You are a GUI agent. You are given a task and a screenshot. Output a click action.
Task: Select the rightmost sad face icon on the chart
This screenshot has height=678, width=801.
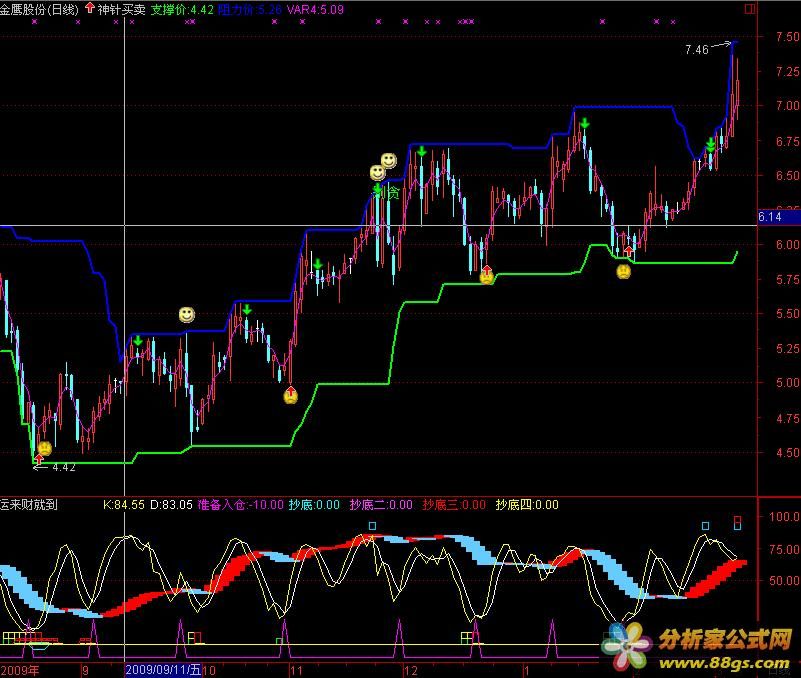[624, 271]
